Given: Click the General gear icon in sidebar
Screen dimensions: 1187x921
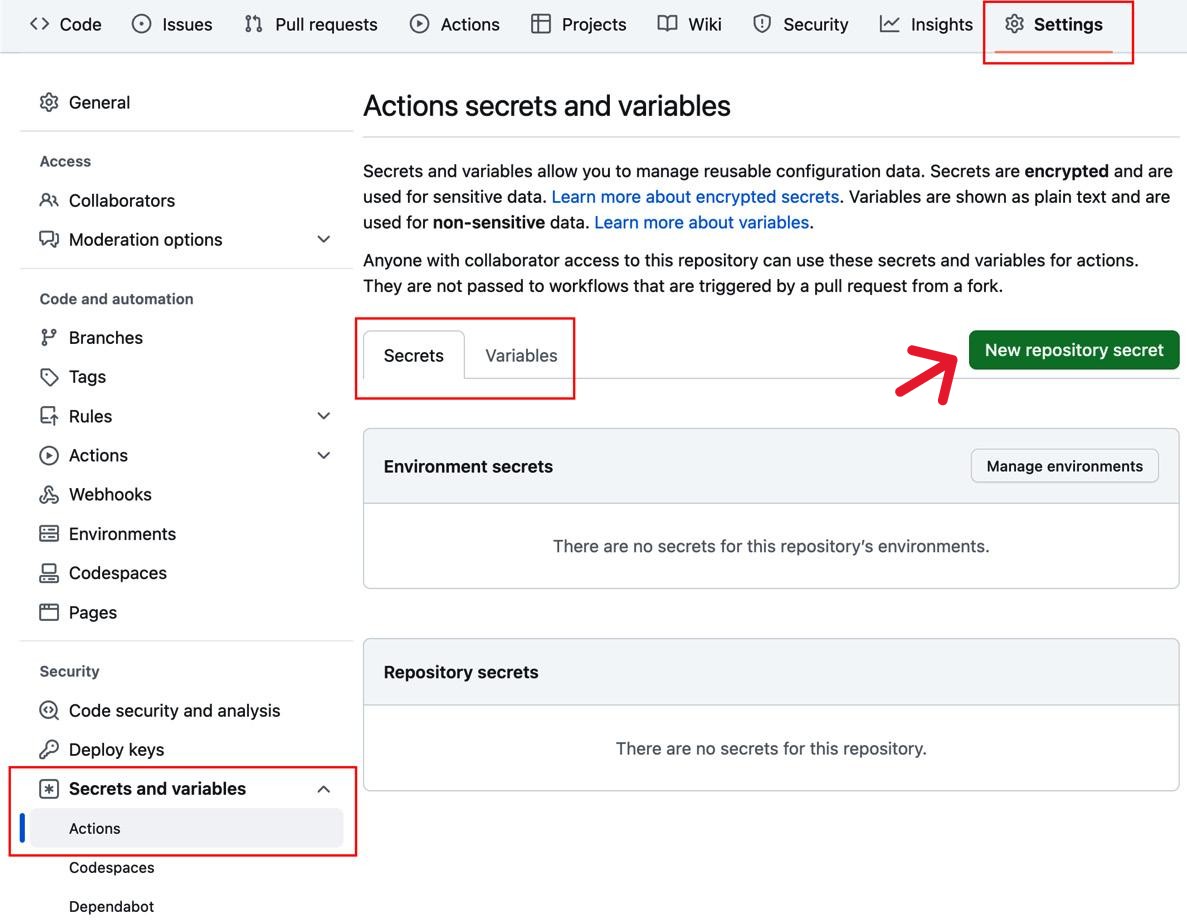Looking at the screenshot, I should [x=49, y=102].
